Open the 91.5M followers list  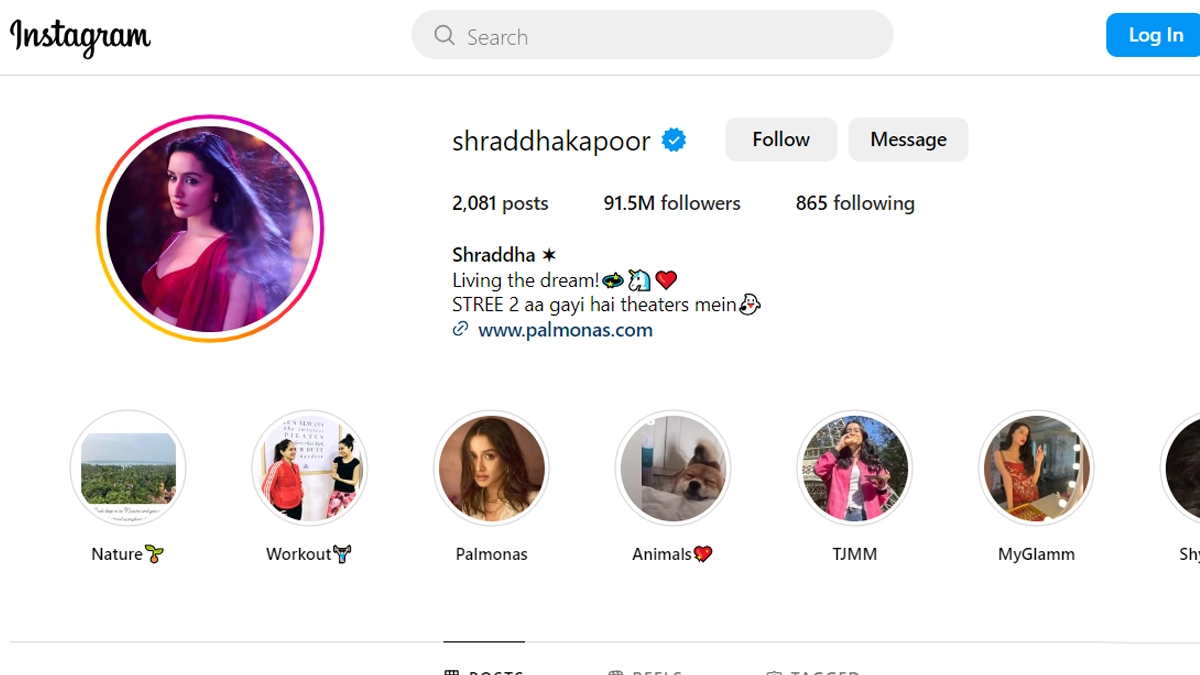coord(672,203)
